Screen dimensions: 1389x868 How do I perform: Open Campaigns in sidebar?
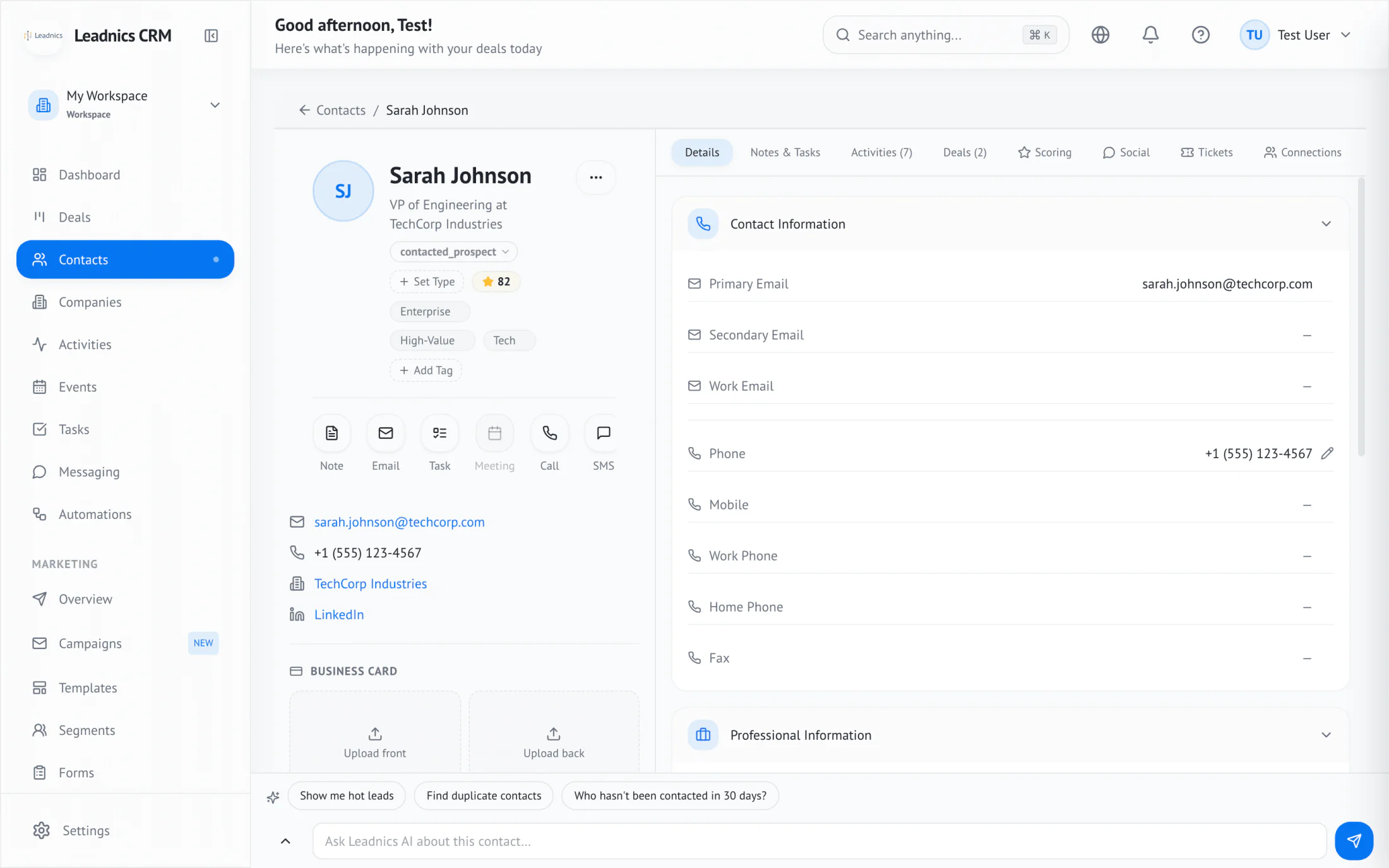[x=125, y=643]
